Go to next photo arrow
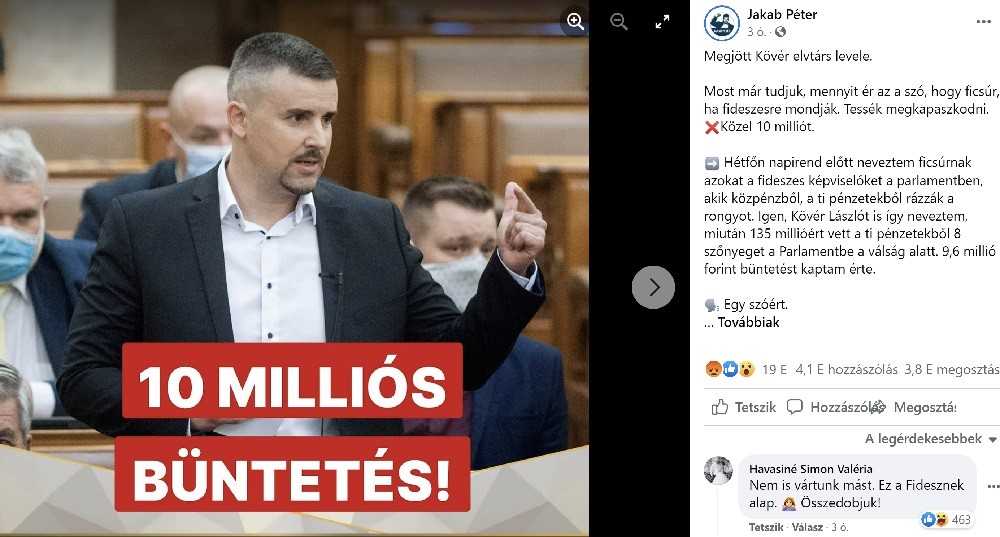 point(653,287)
